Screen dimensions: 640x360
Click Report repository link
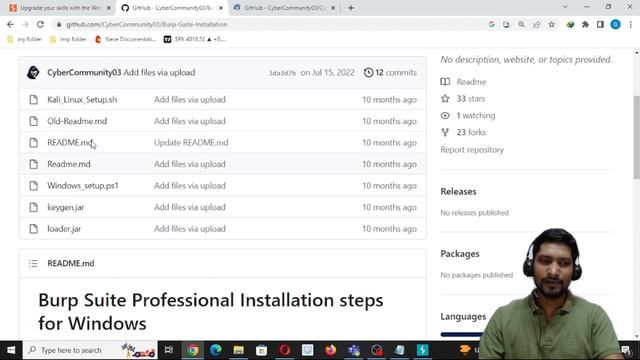[472, 150]
